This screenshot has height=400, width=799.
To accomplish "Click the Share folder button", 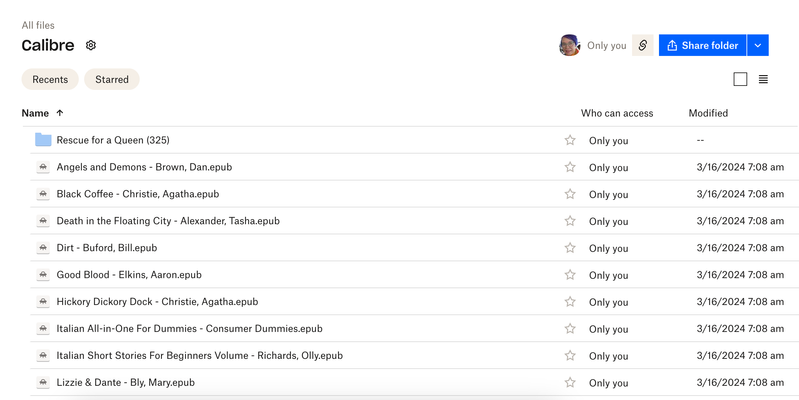I will (x=702, y=46).
